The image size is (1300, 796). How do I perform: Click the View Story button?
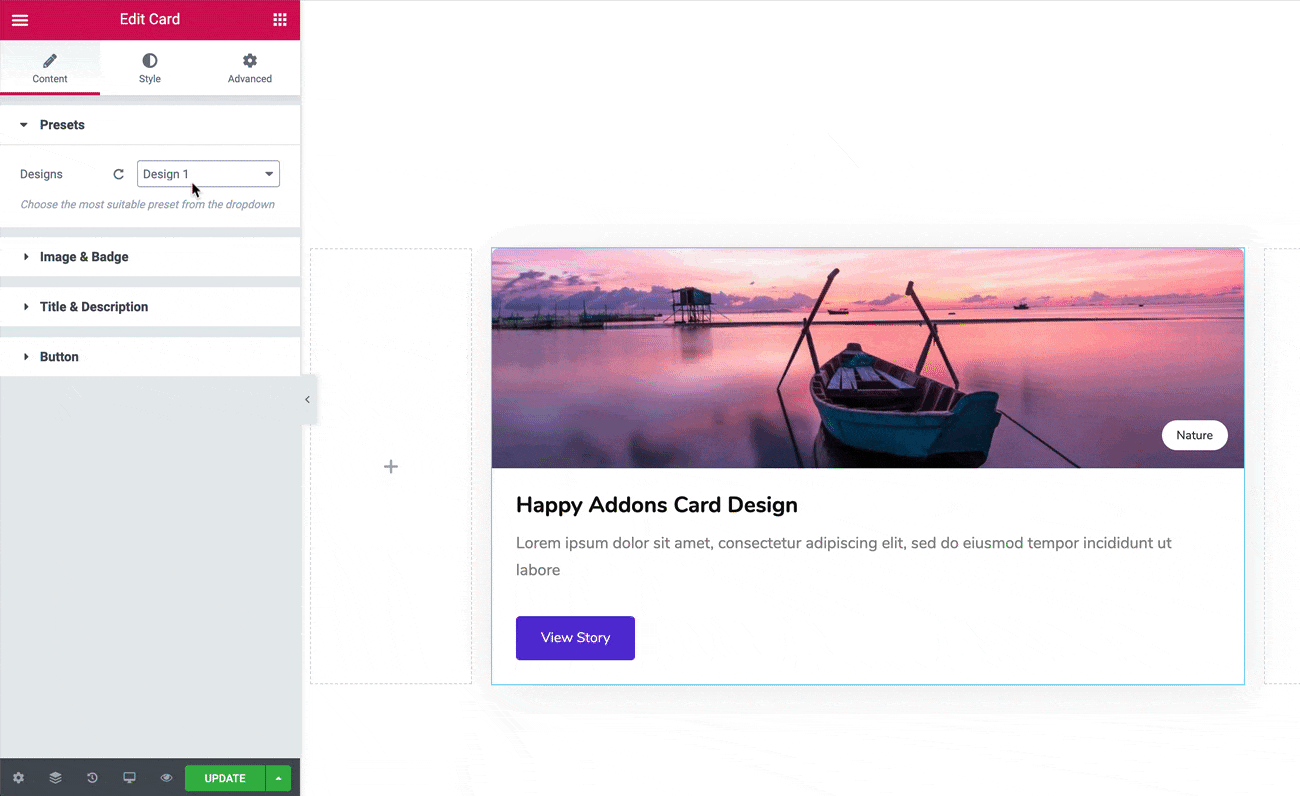click(575, 637)
